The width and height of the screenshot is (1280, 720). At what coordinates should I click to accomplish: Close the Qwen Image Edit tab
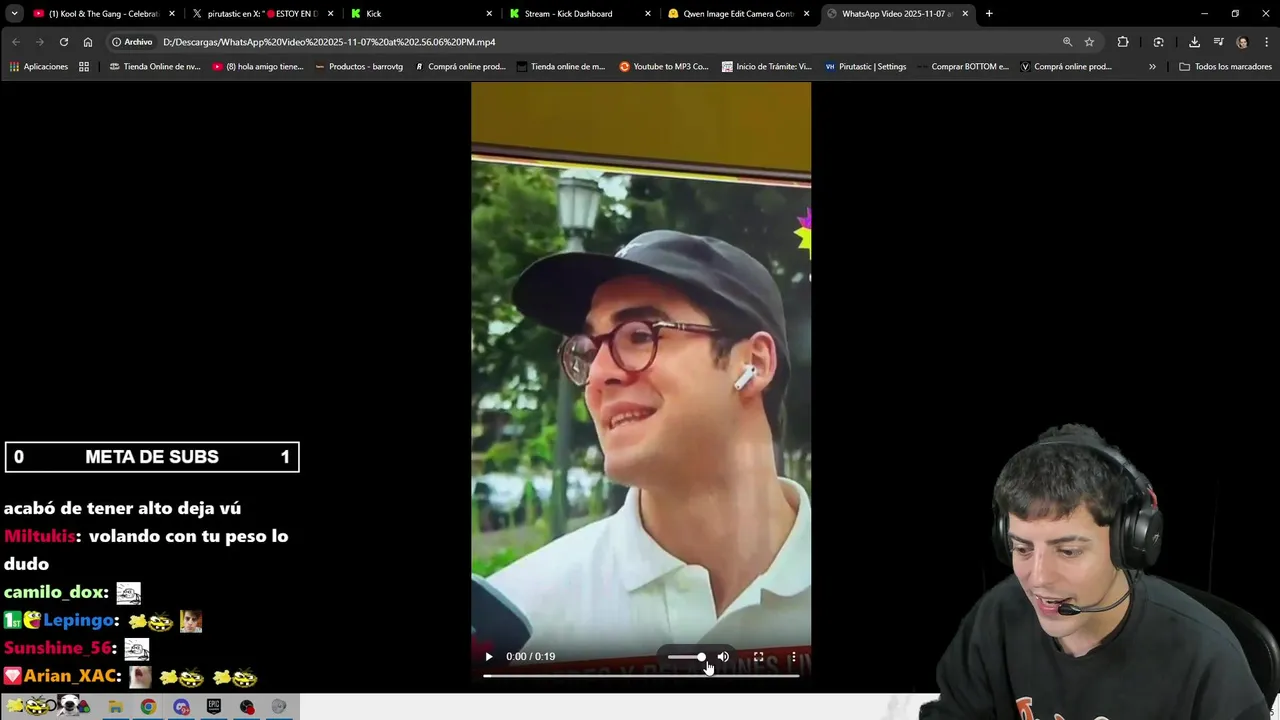(807, 14)
